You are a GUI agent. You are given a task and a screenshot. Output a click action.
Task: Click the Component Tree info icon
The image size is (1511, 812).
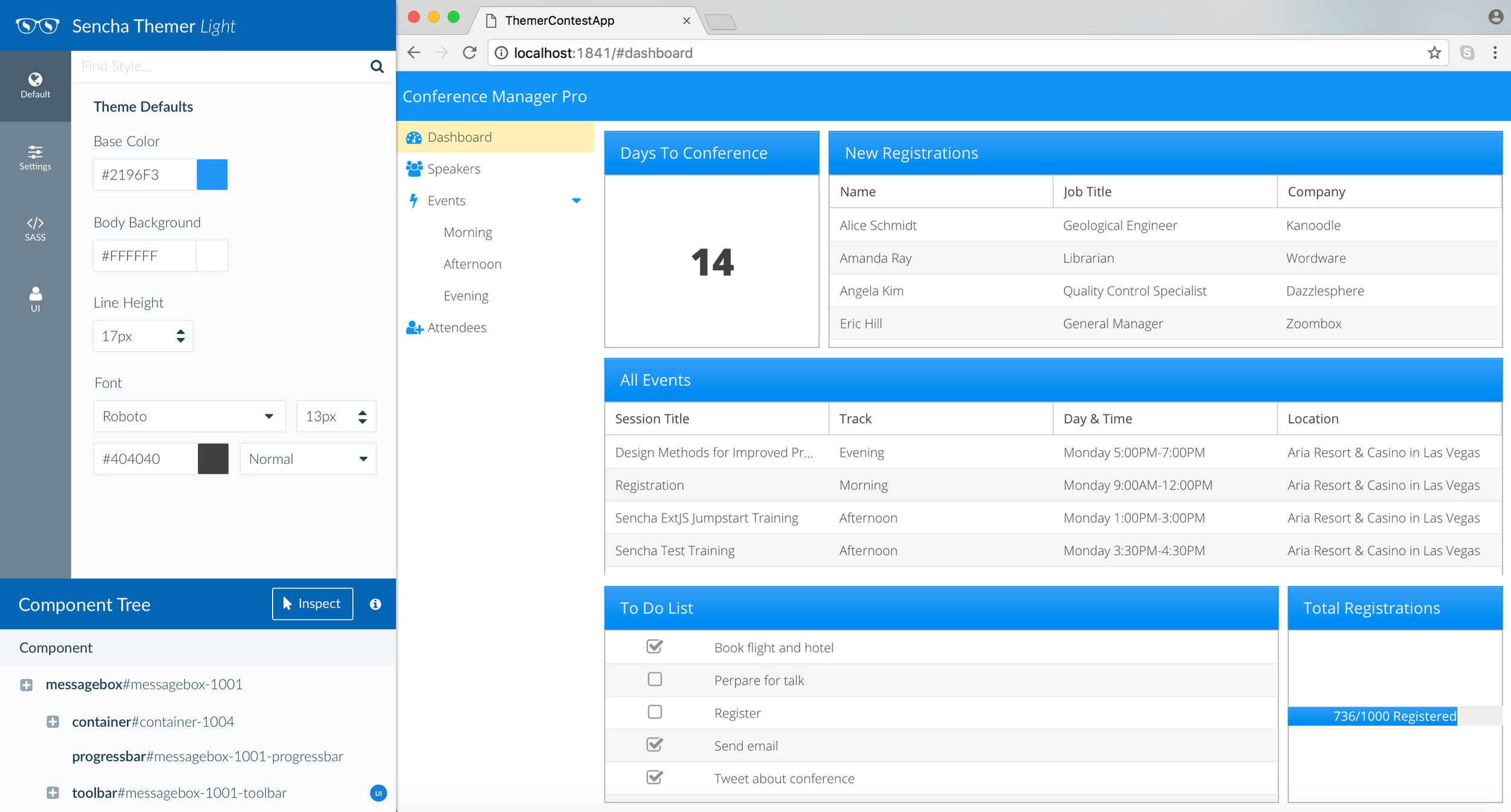(375, 604)
